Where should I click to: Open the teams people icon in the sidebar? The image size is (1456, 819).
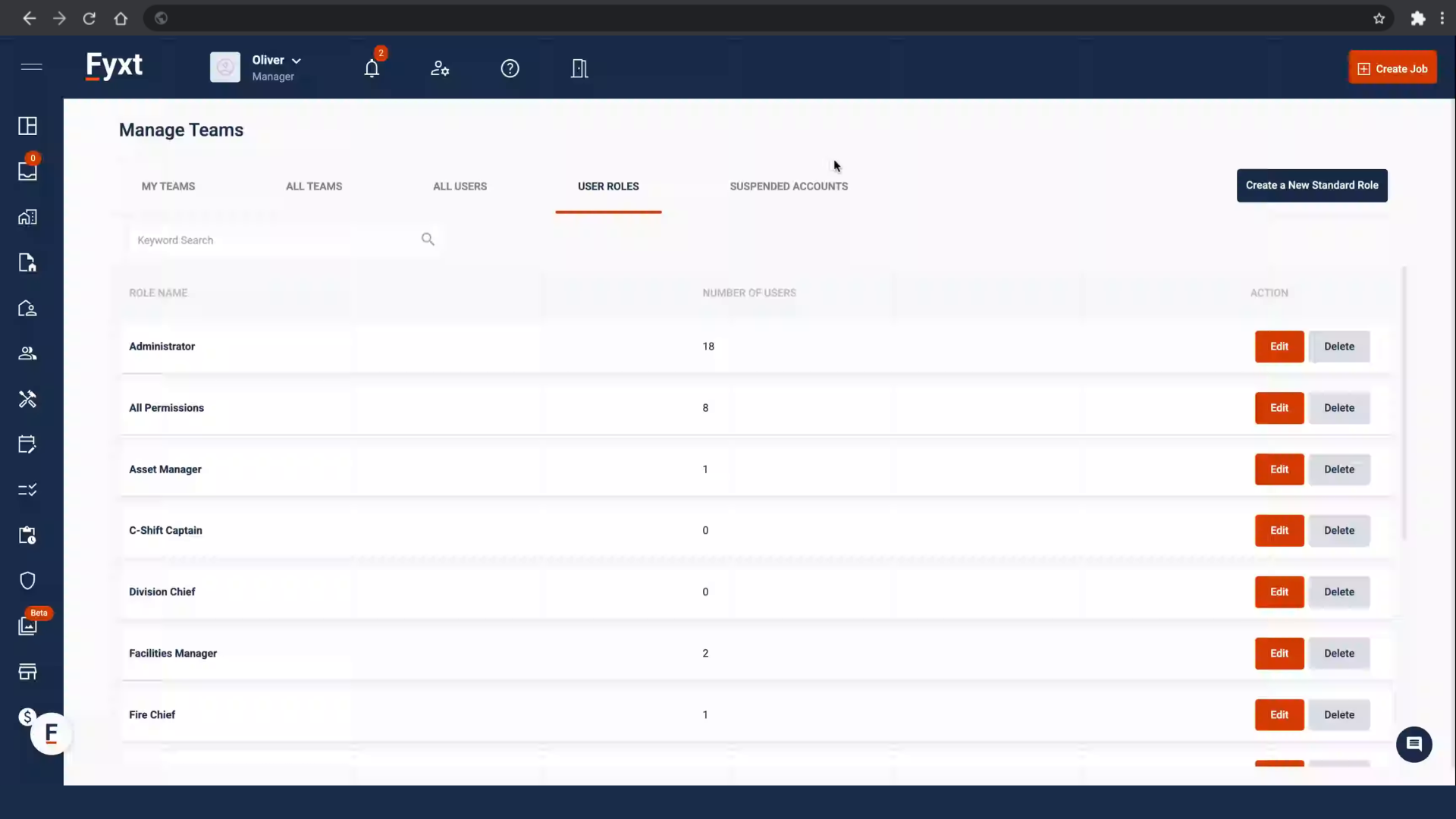[27, 353]
